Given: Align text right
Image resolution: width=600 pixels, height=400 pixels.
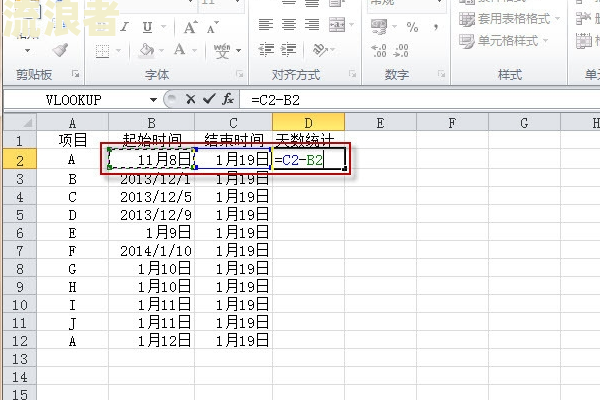Looking at the screenshot, I should tap(312, 25).
